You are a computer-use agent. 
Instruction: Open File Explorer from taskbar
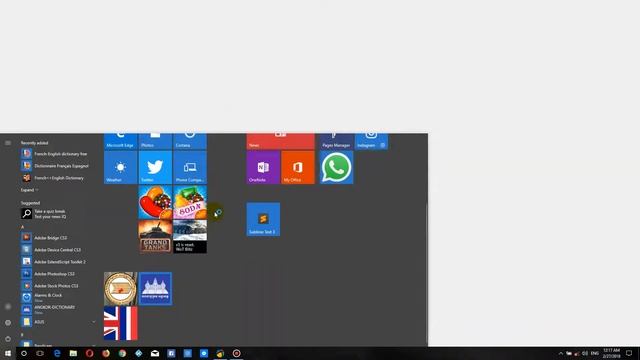point(73,353)
